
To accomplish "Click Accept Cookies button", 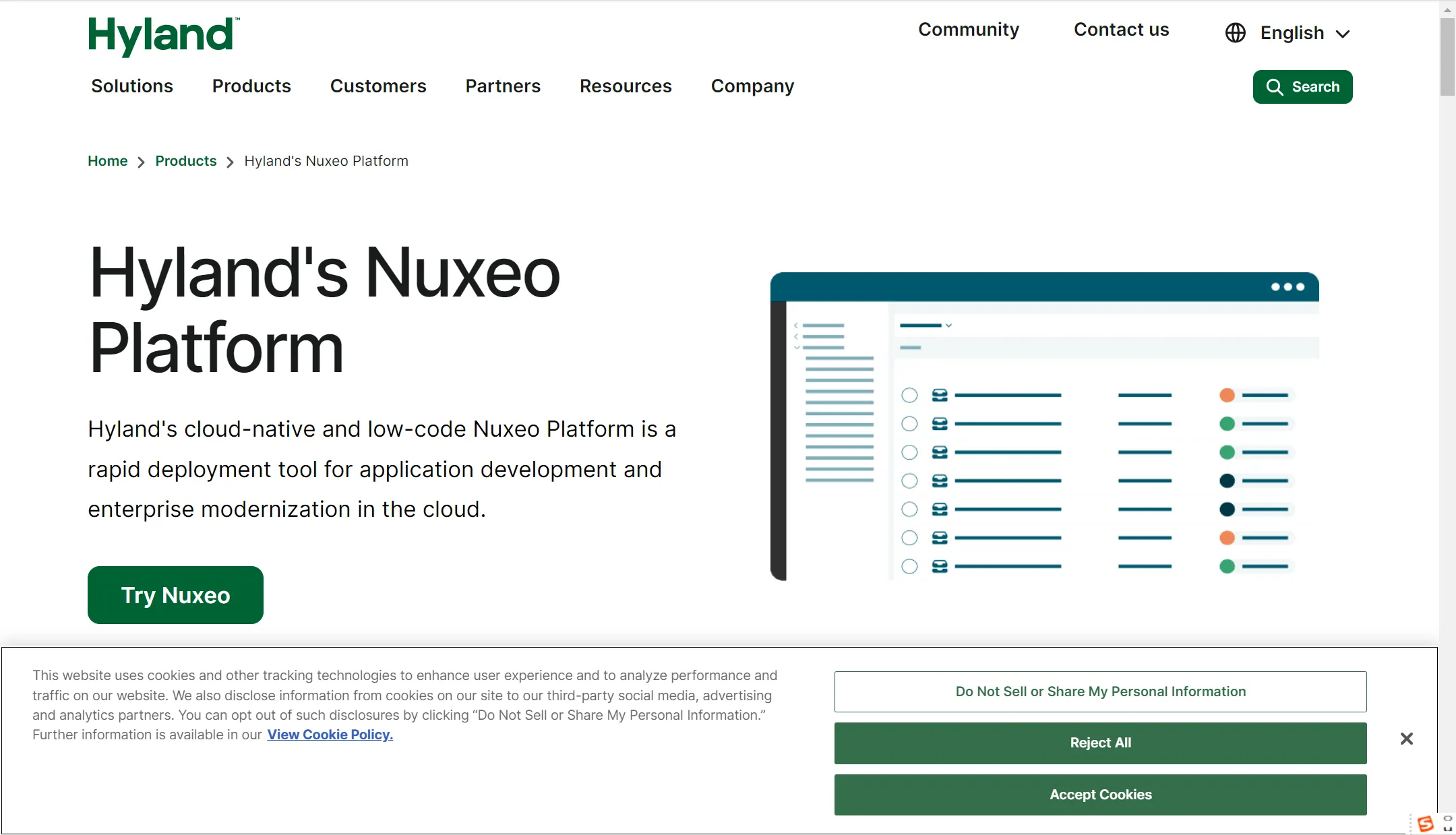I will coord(1100,794).
